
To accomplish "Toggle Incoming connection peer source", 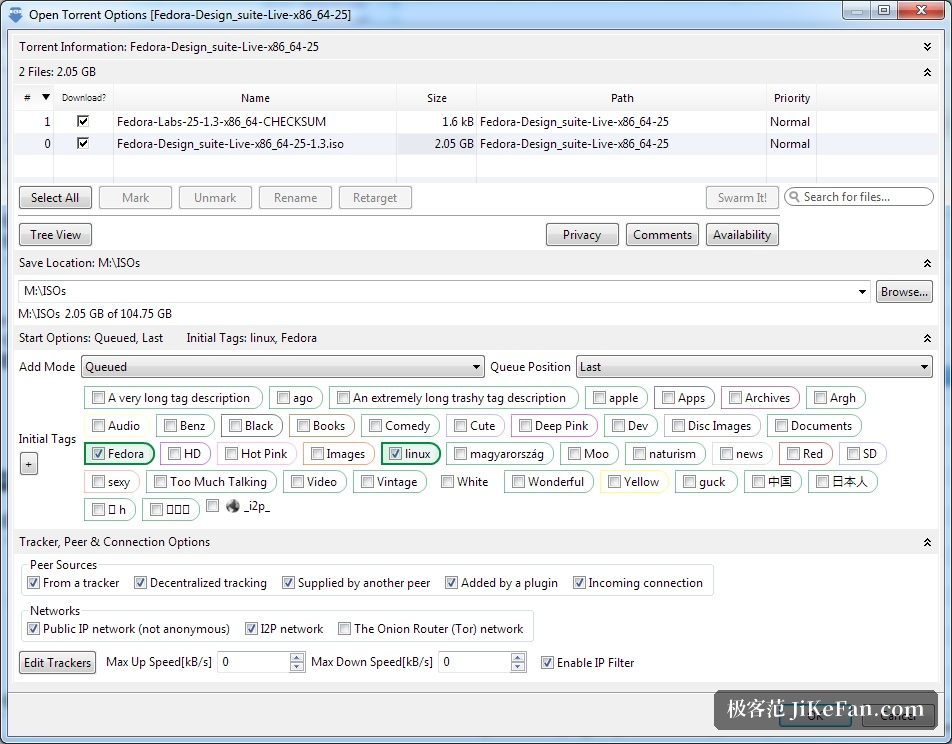I will click(579, 583).
